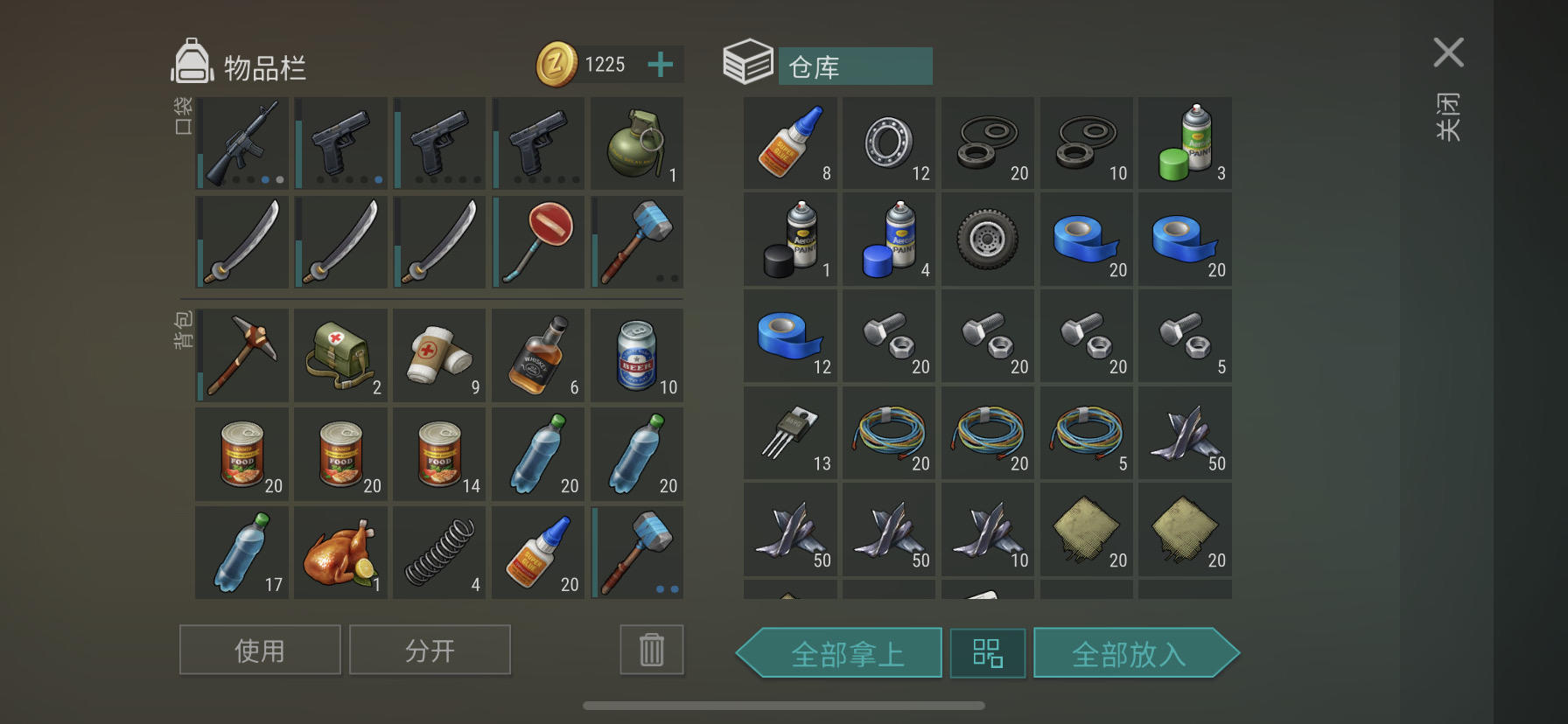Click the trash can delete button

click(652, 650)
